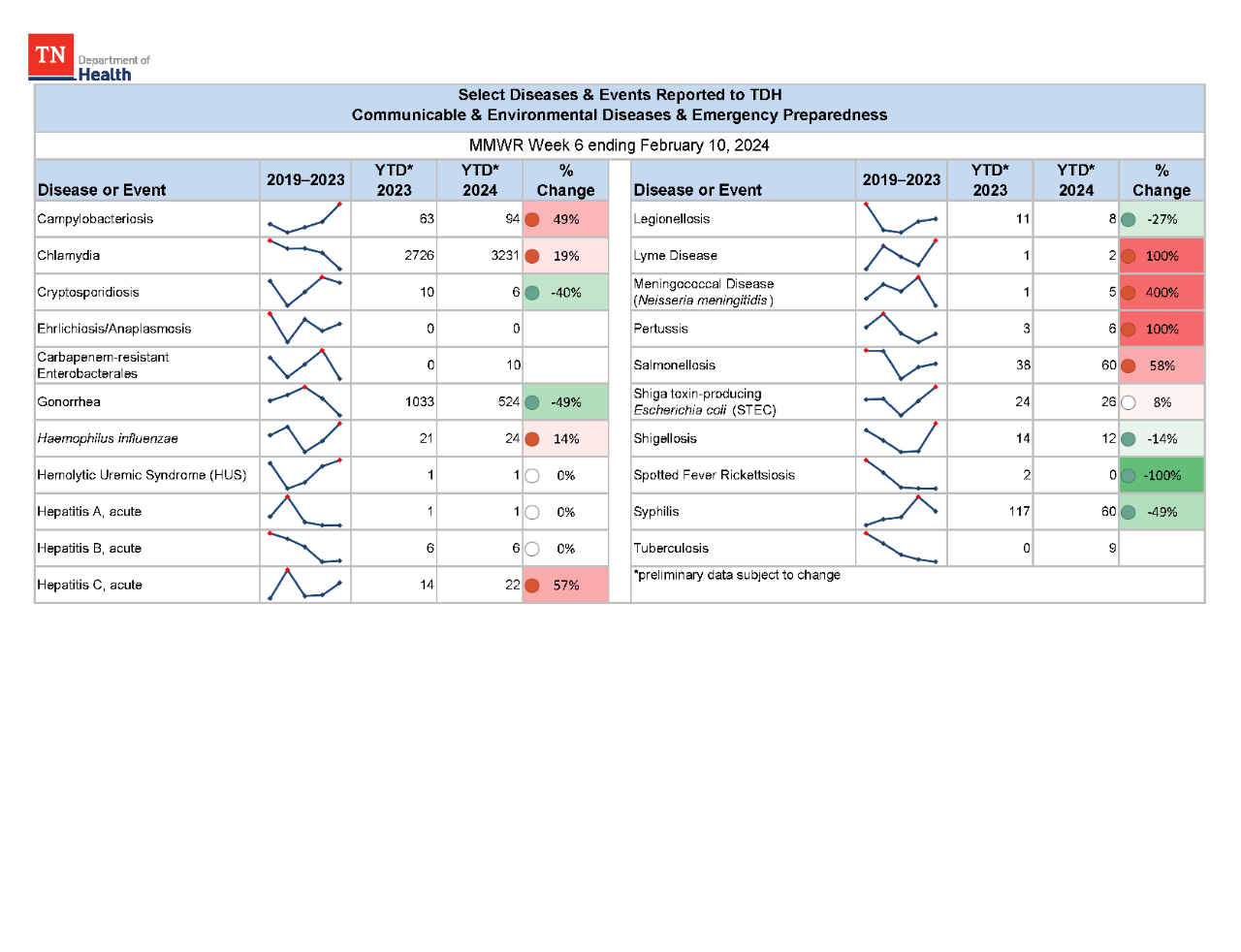Screen dimensions: 1241x952
Task: Toggle the 0% circle for Hepatitis A
Action: tap(532, 512)
